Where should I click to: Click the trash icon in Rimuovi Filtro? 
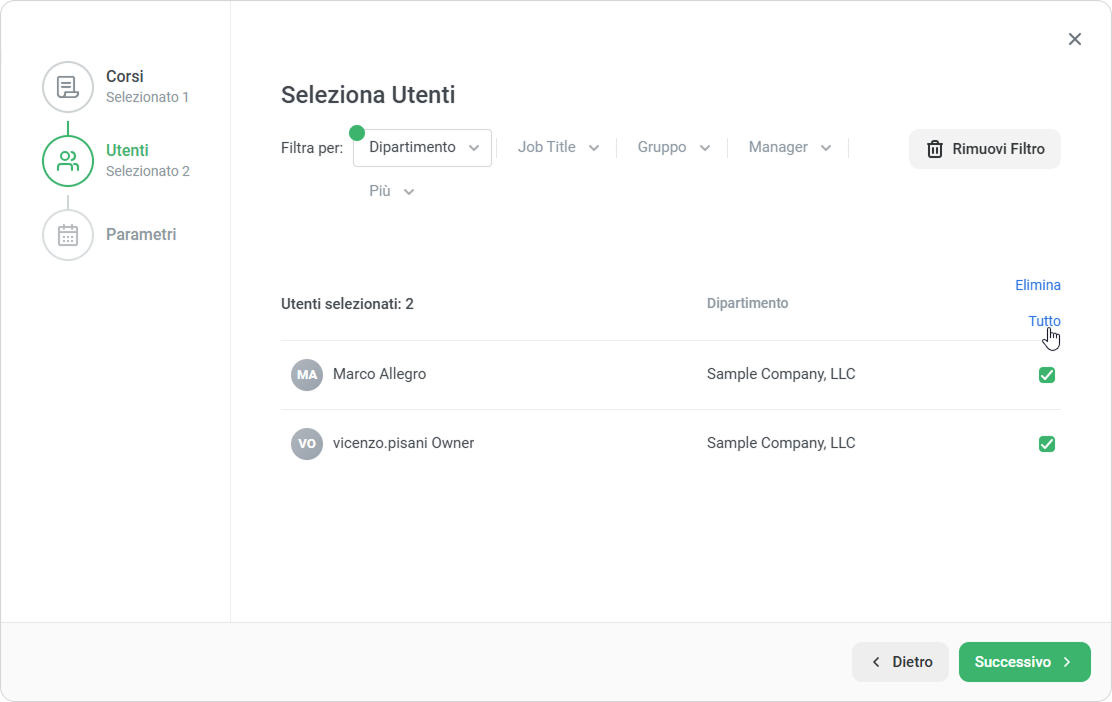(935, 149)
